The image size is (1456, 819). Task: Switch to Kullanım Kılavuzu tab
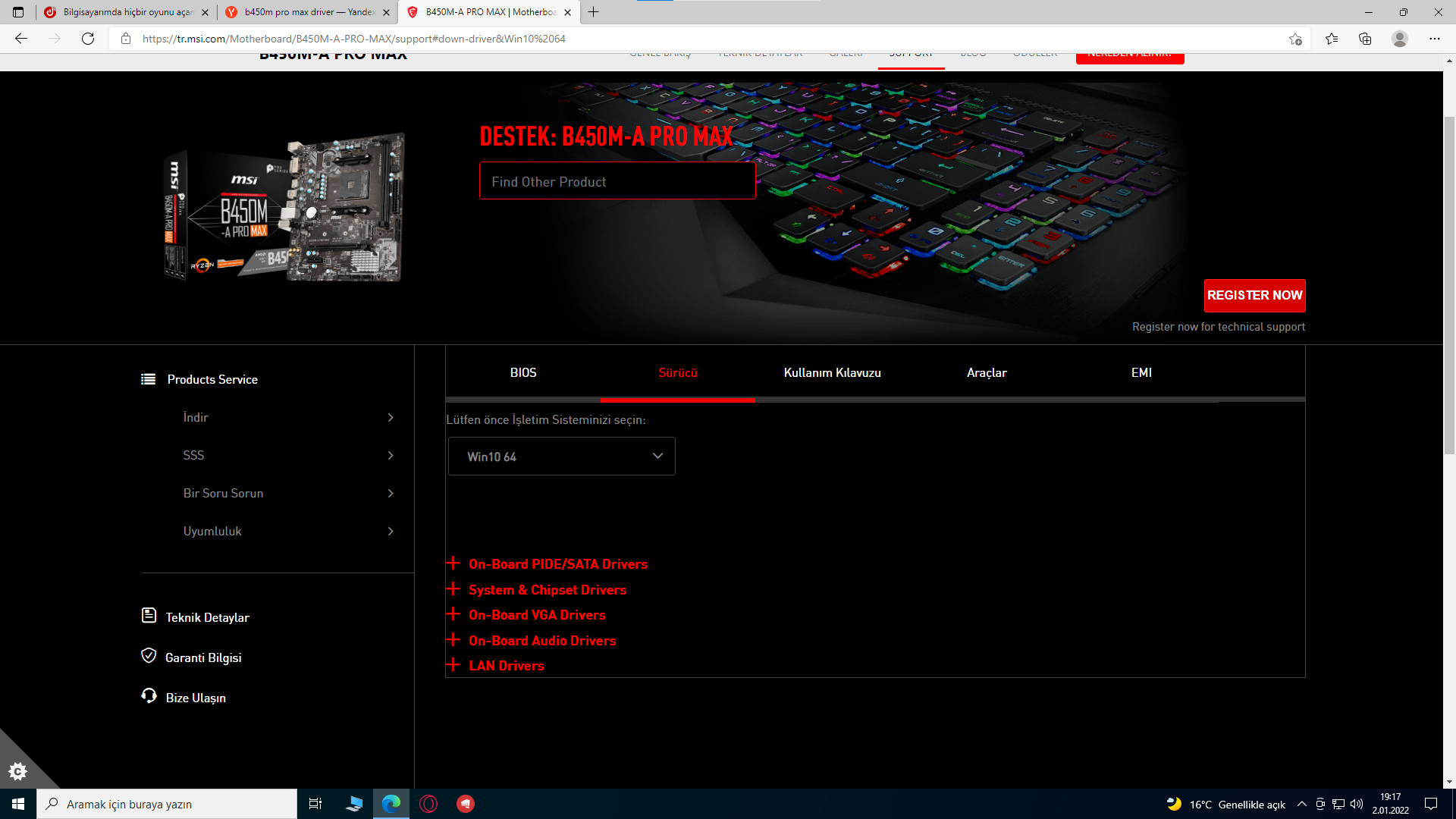(x=832, y=373)
